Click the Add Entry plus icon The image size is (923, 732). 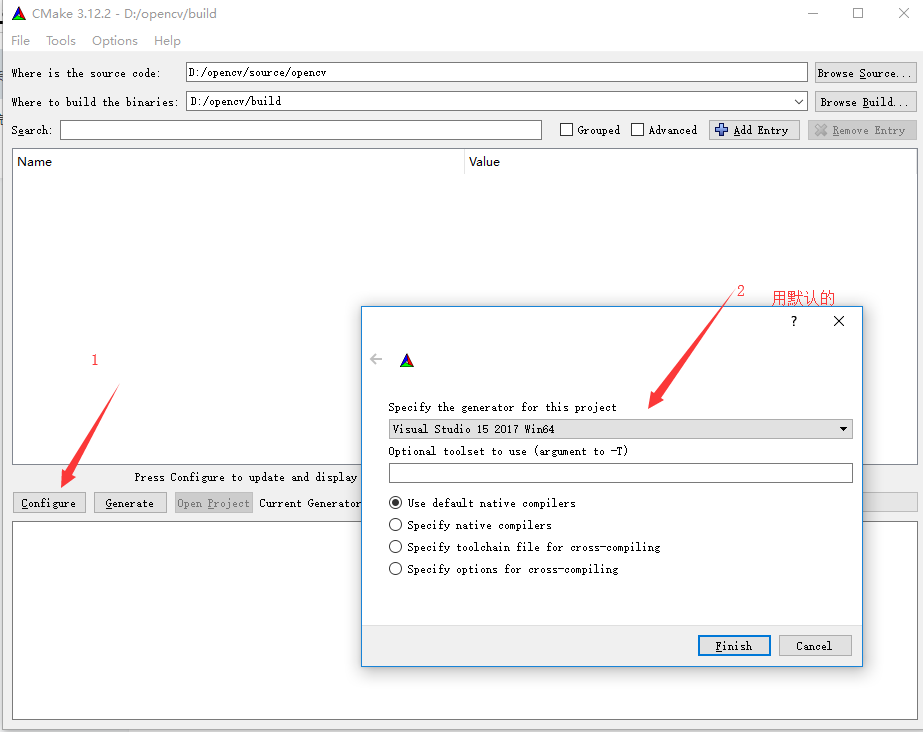723,129
